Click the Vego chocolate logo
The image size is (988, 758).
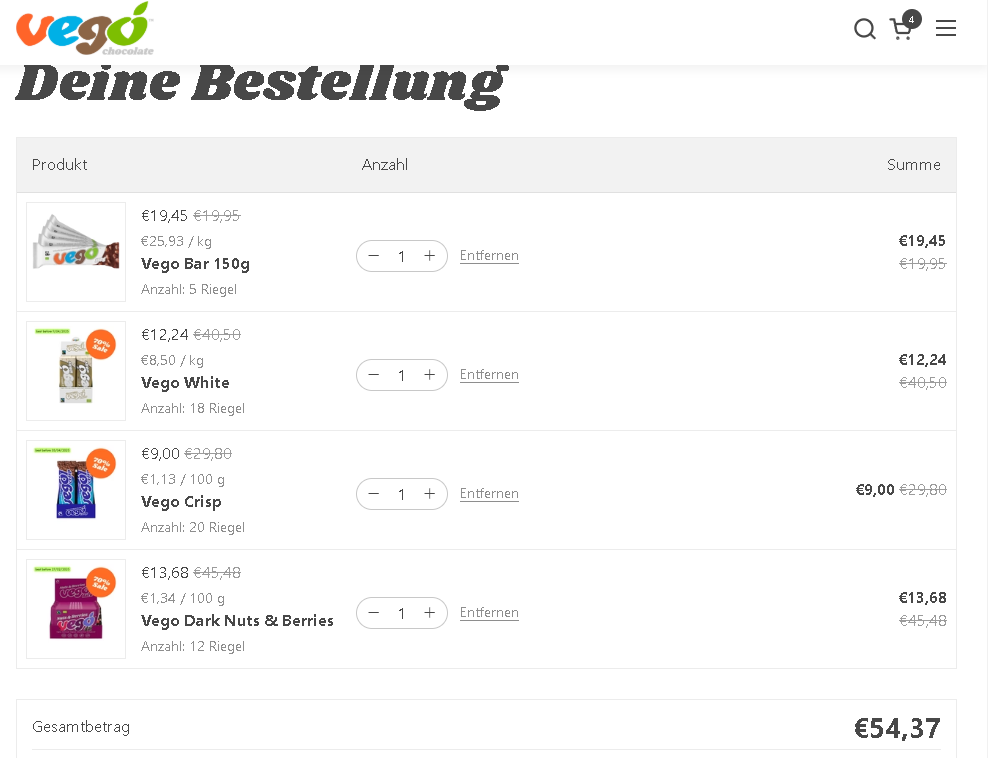85,29
